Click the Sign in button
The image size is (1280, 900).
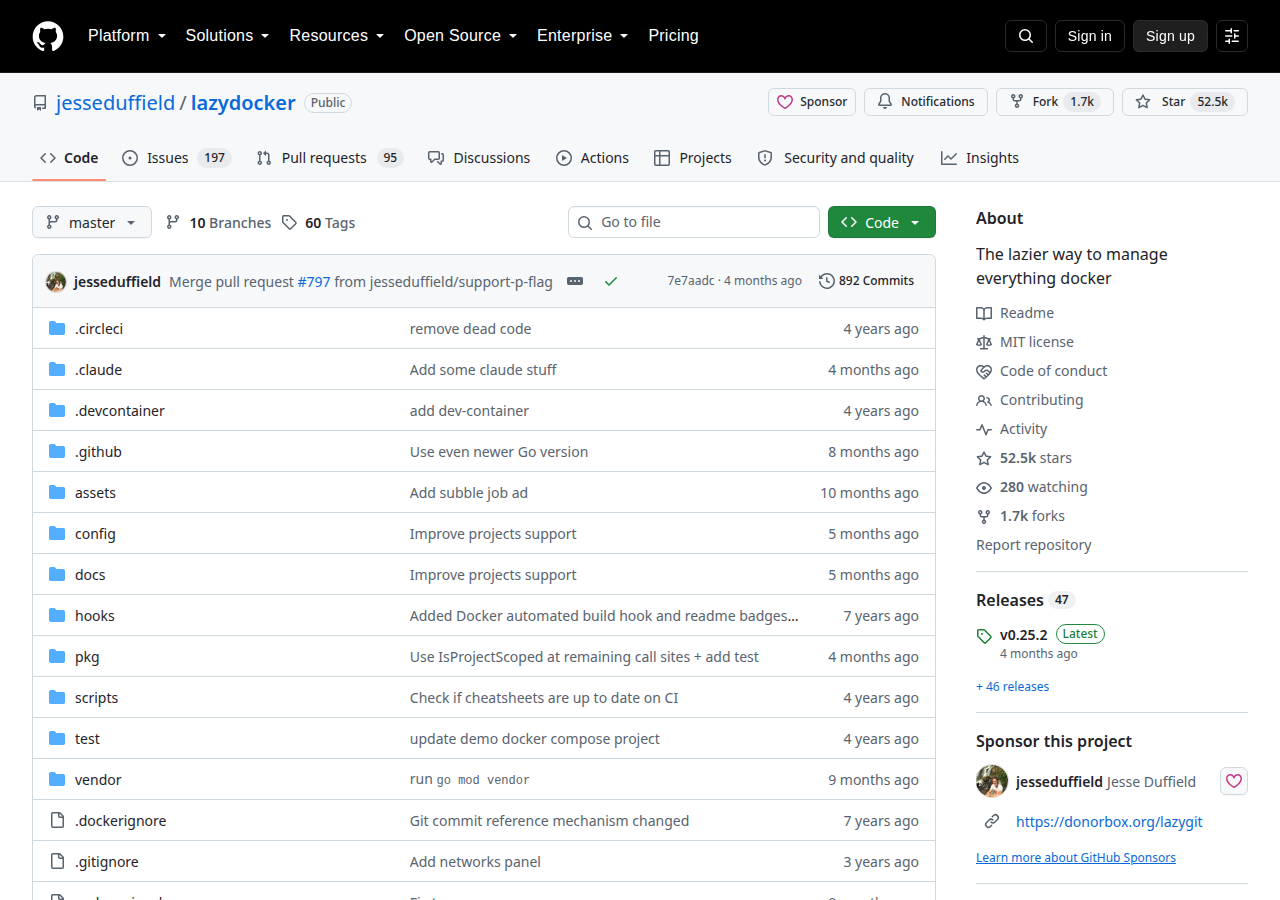[x=1090, y=36]
